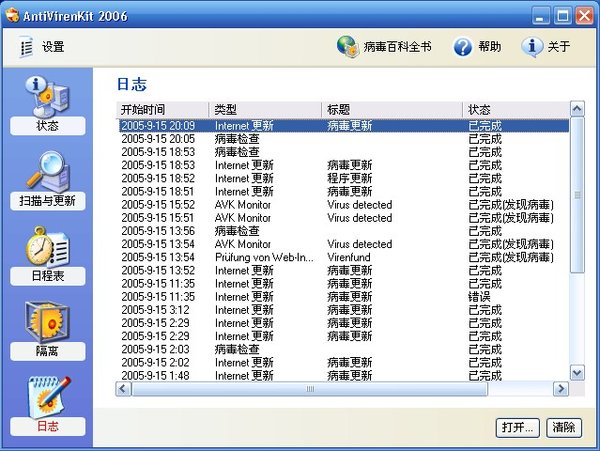The image size is (600, 451).
Task: Click the vertical scrollbar down arrow
Action: click(x=577, y=373)
